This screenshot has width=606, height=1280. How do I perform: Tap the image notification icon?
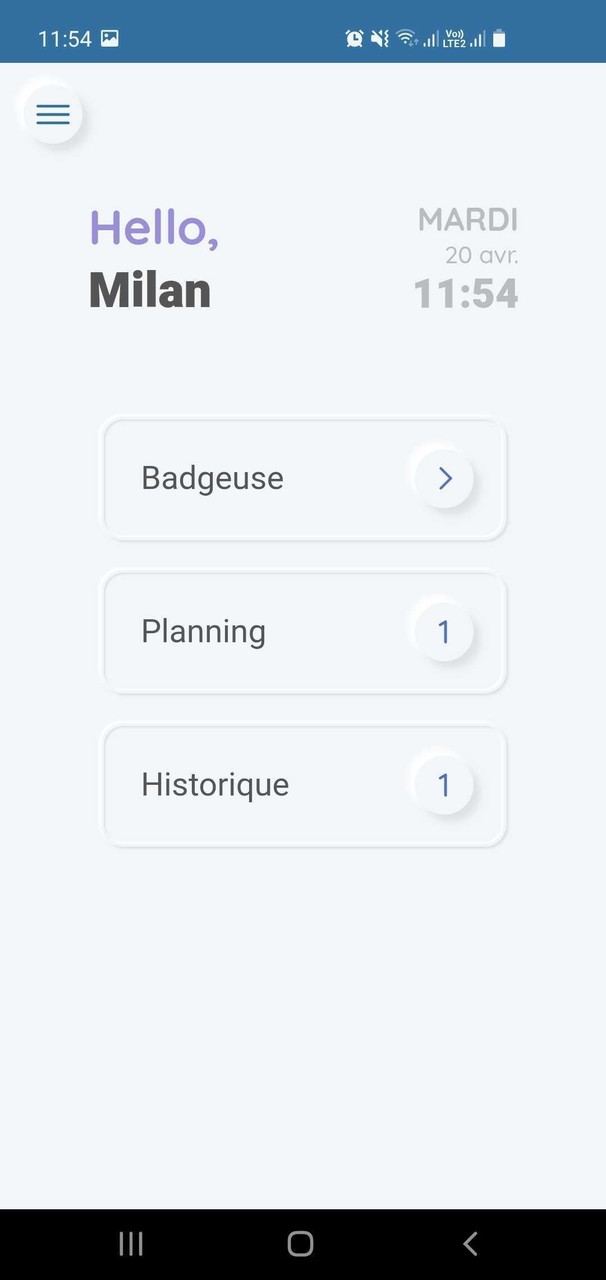click(x=110, y=39)
